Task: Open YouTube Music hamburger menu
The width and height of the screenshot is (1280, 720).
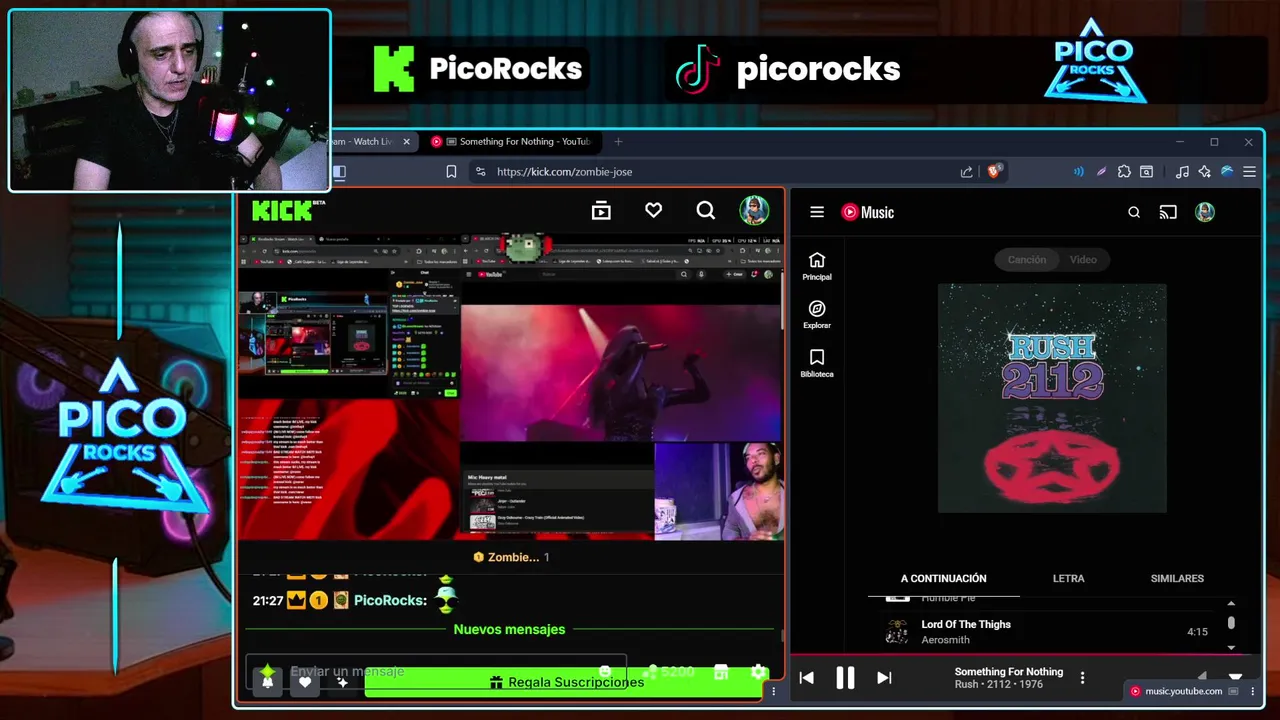Action: tap(817, 212)
